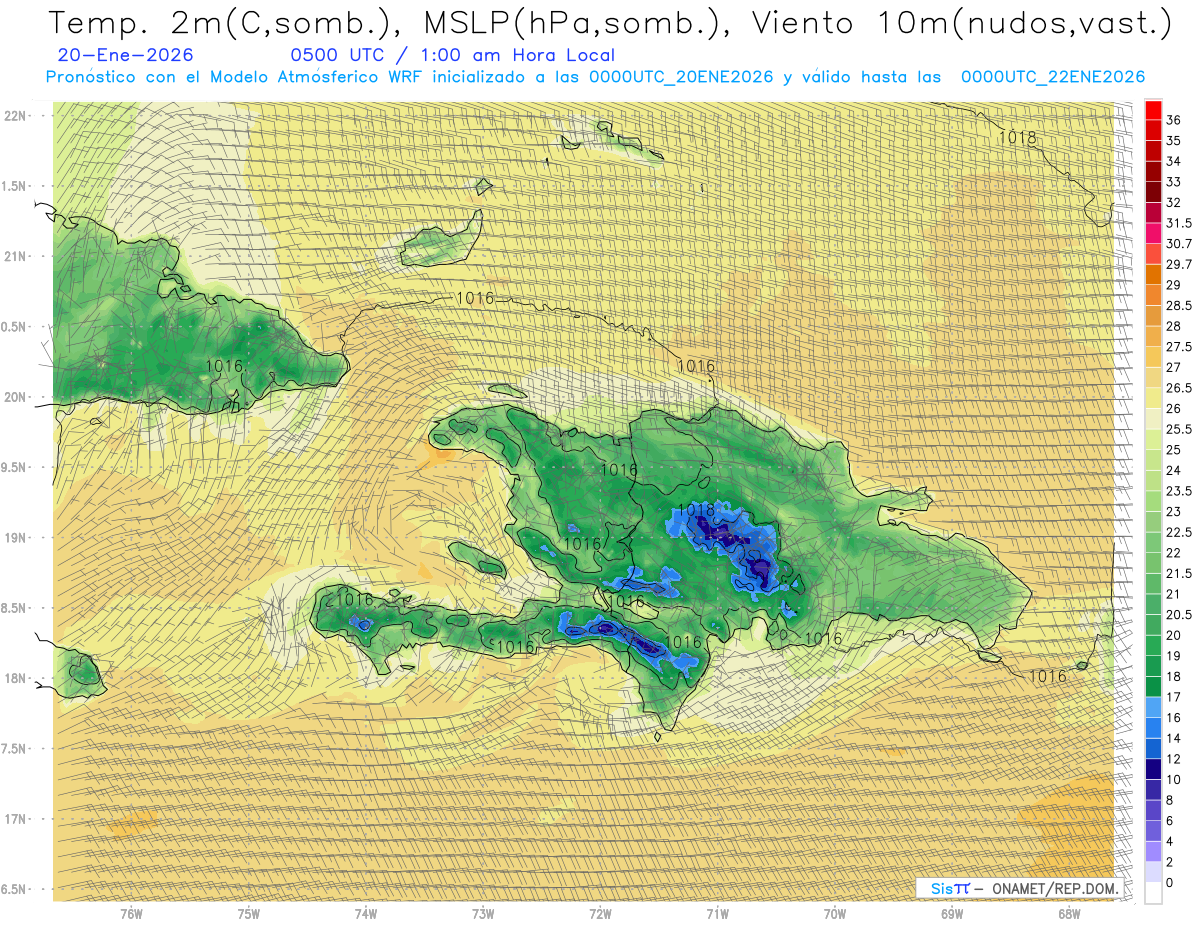Click the '21N' latitude label

click(x=16, y=256)
